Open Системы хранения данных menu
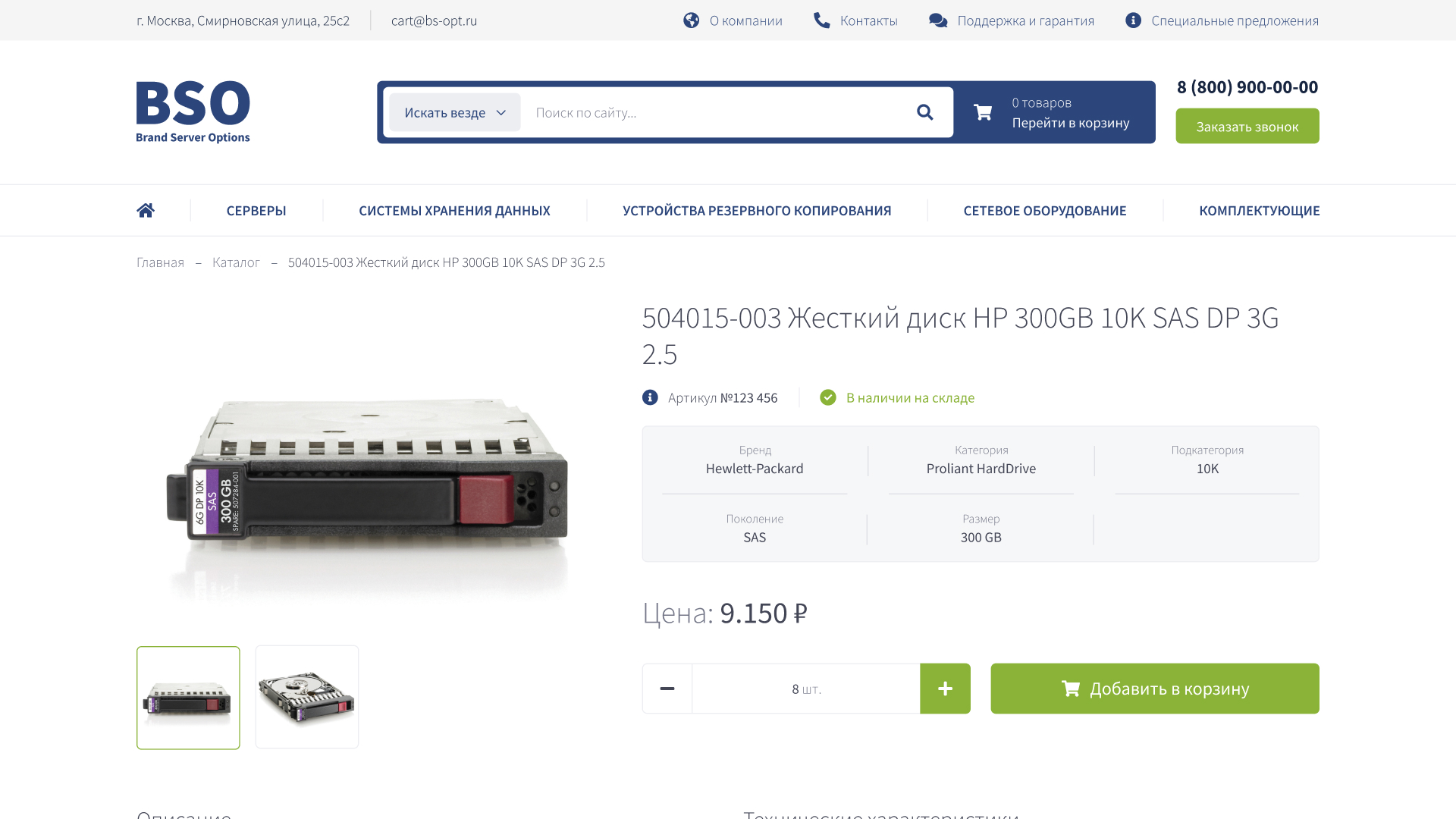Screen dimensions: 1456x819 (x=454, y=211)
